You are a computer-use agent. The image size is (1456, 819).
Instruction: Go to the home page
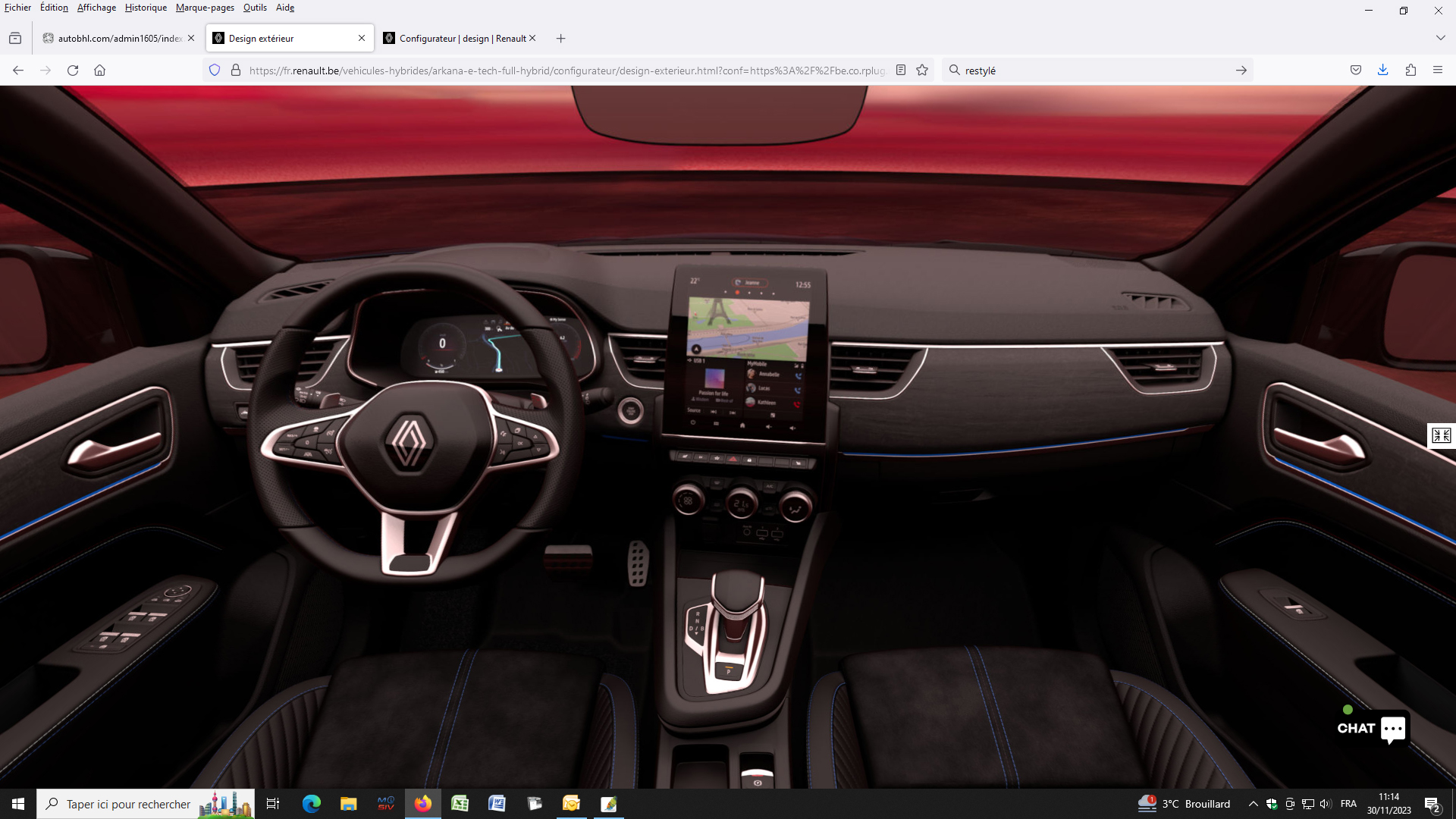coord(99,70)
